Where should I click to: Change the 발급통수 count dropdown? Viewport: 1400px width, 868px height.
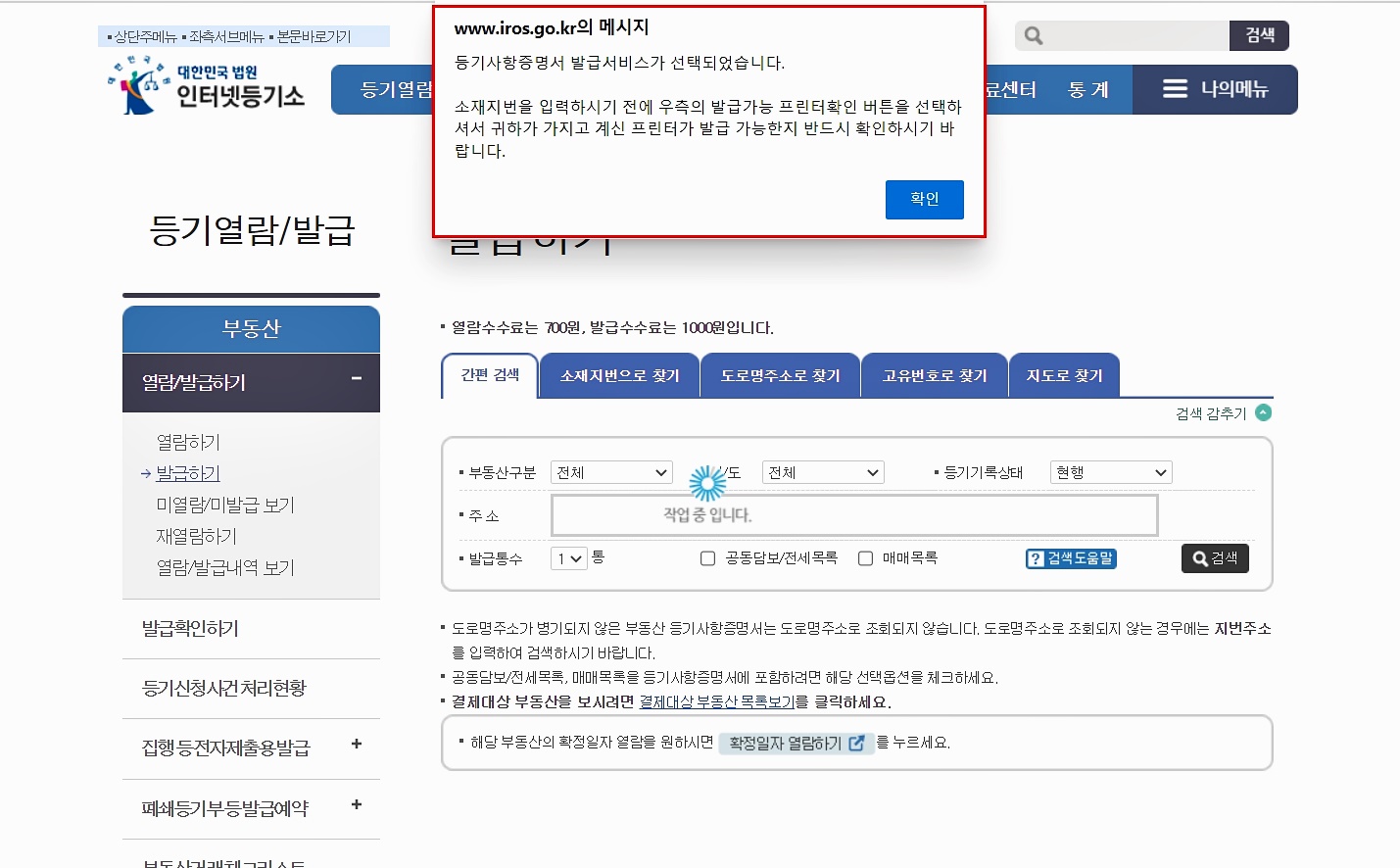tap(567, 558)
